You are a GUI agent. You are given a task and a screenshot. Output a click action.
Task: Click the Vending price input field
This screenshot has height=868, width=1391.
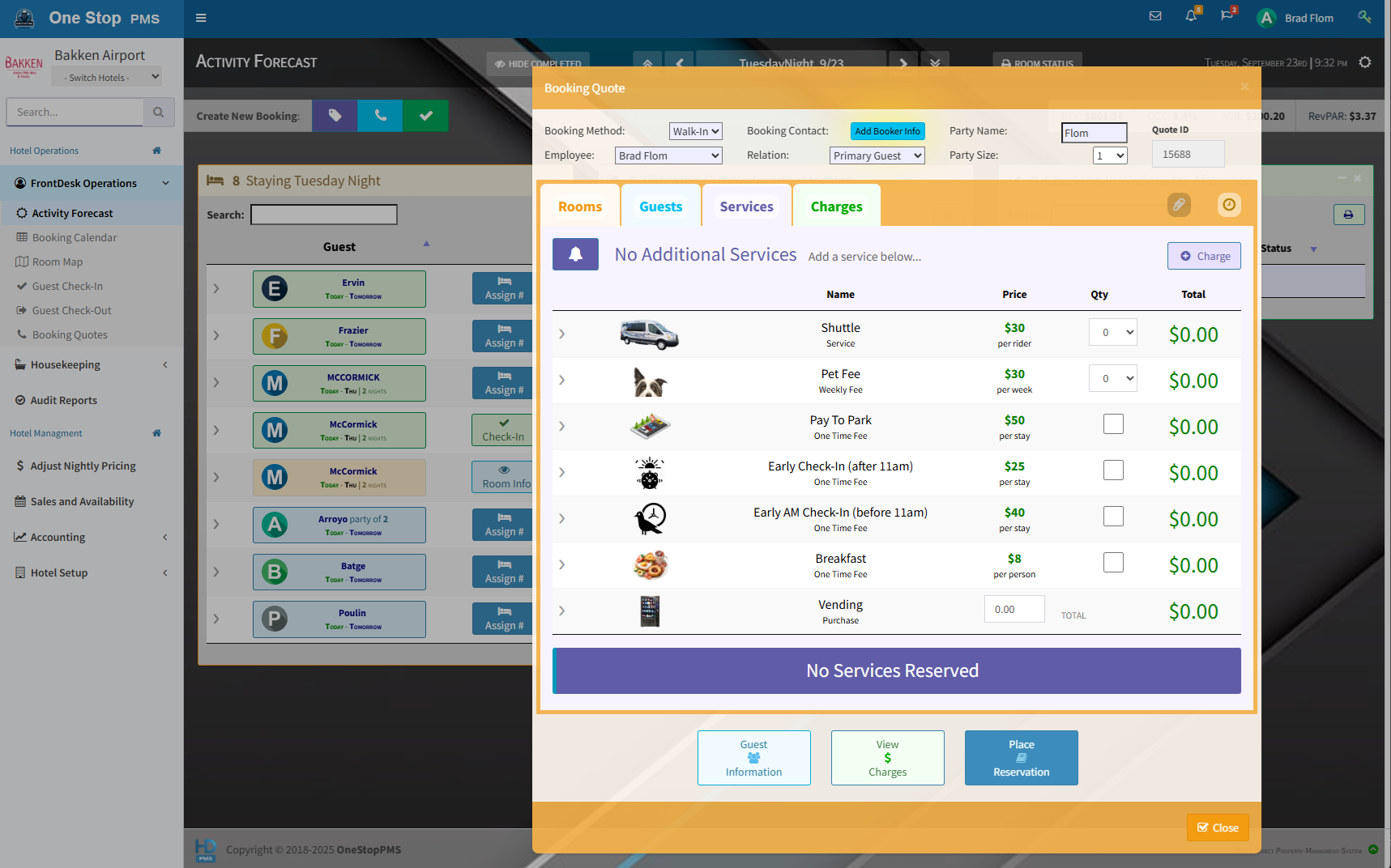(1014, 610)
